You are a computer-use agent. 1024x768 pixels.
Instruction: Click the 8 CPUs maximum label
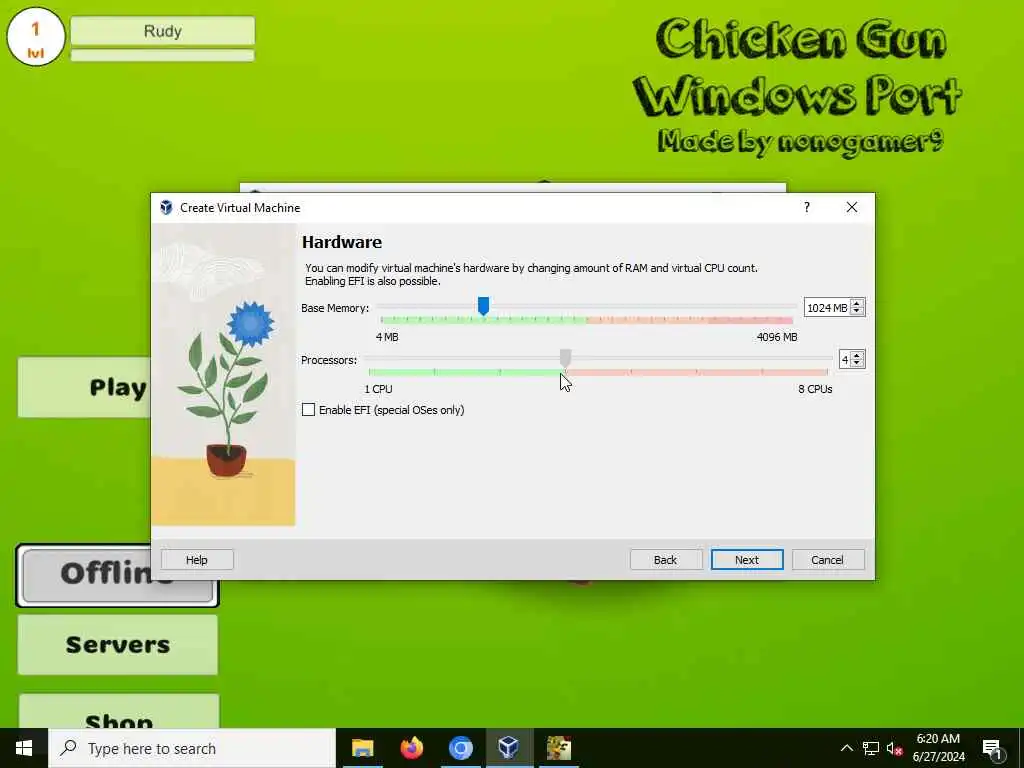[x=815, y=389]
